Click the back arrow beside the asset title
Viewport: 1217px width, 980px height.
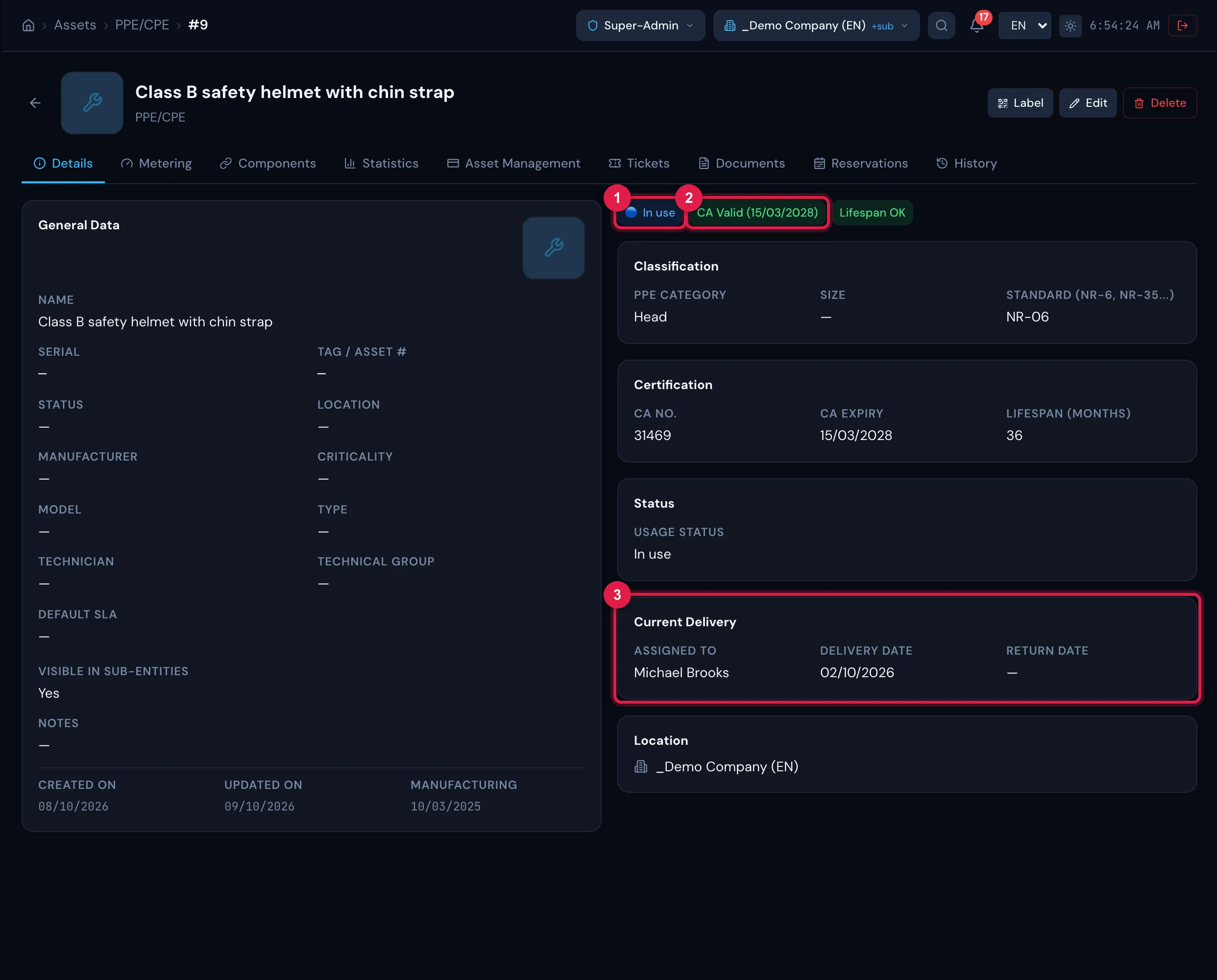coord(35,103)
